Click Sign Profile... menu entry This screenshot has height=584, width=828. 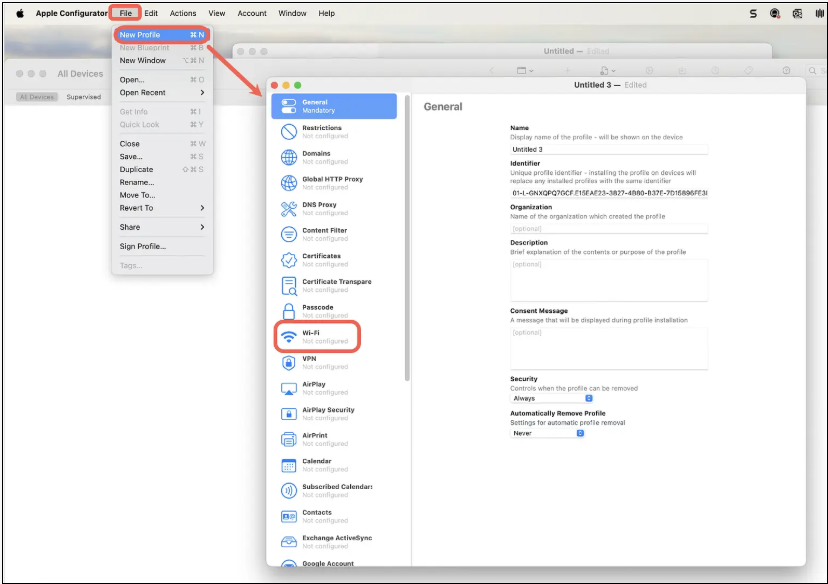(143, 246)
